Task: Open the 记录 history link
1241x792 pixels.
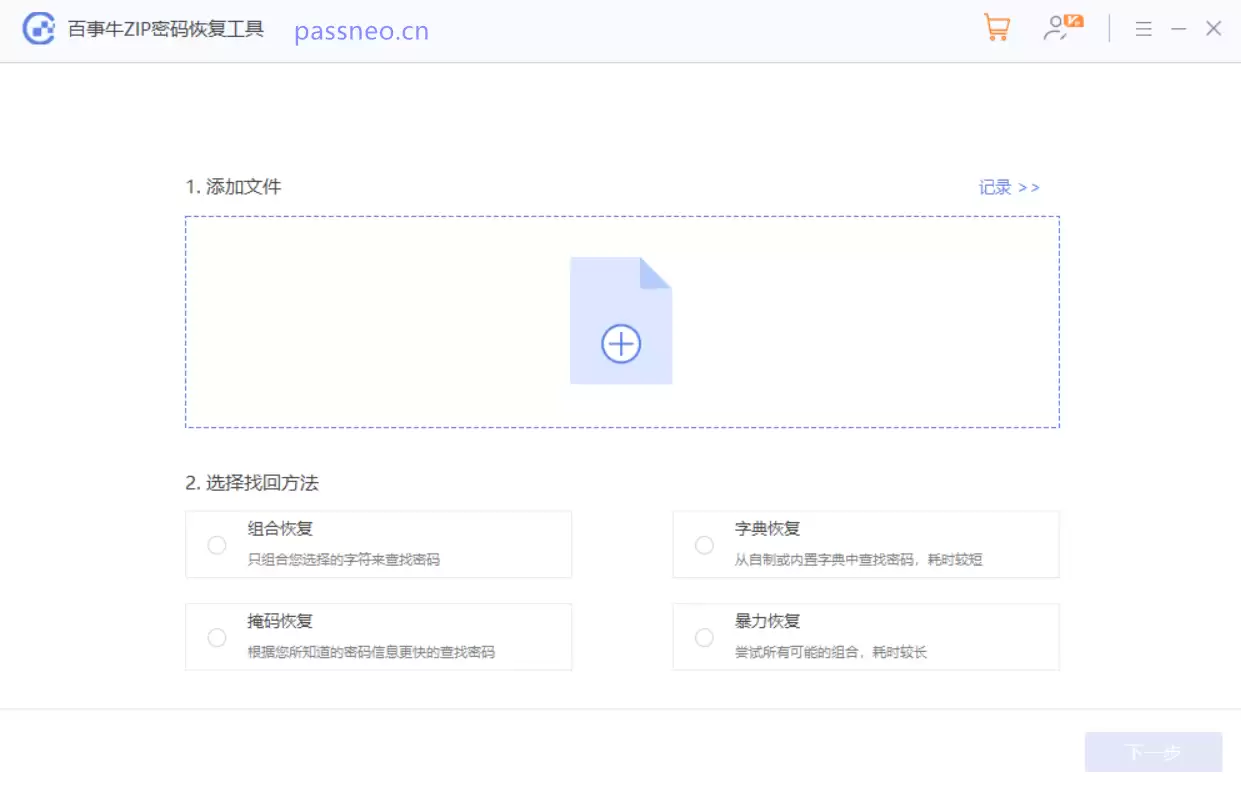Action: [x=1008, y=187]
